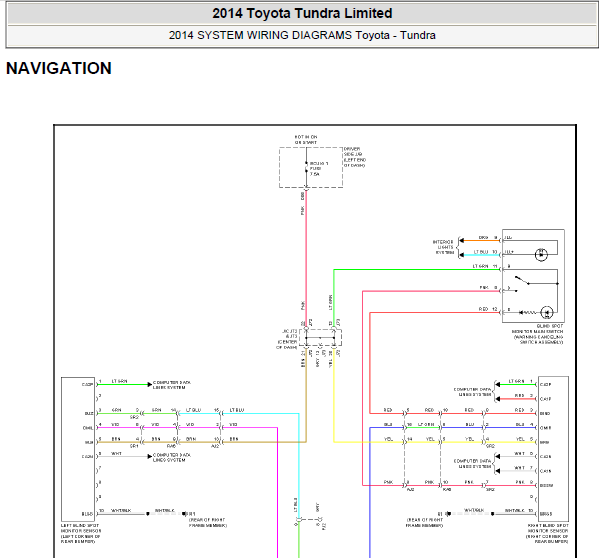This screenshot has width=599, height=558.
Task: Click the WHT wire label on left sensor
Action: coord(116,454)
